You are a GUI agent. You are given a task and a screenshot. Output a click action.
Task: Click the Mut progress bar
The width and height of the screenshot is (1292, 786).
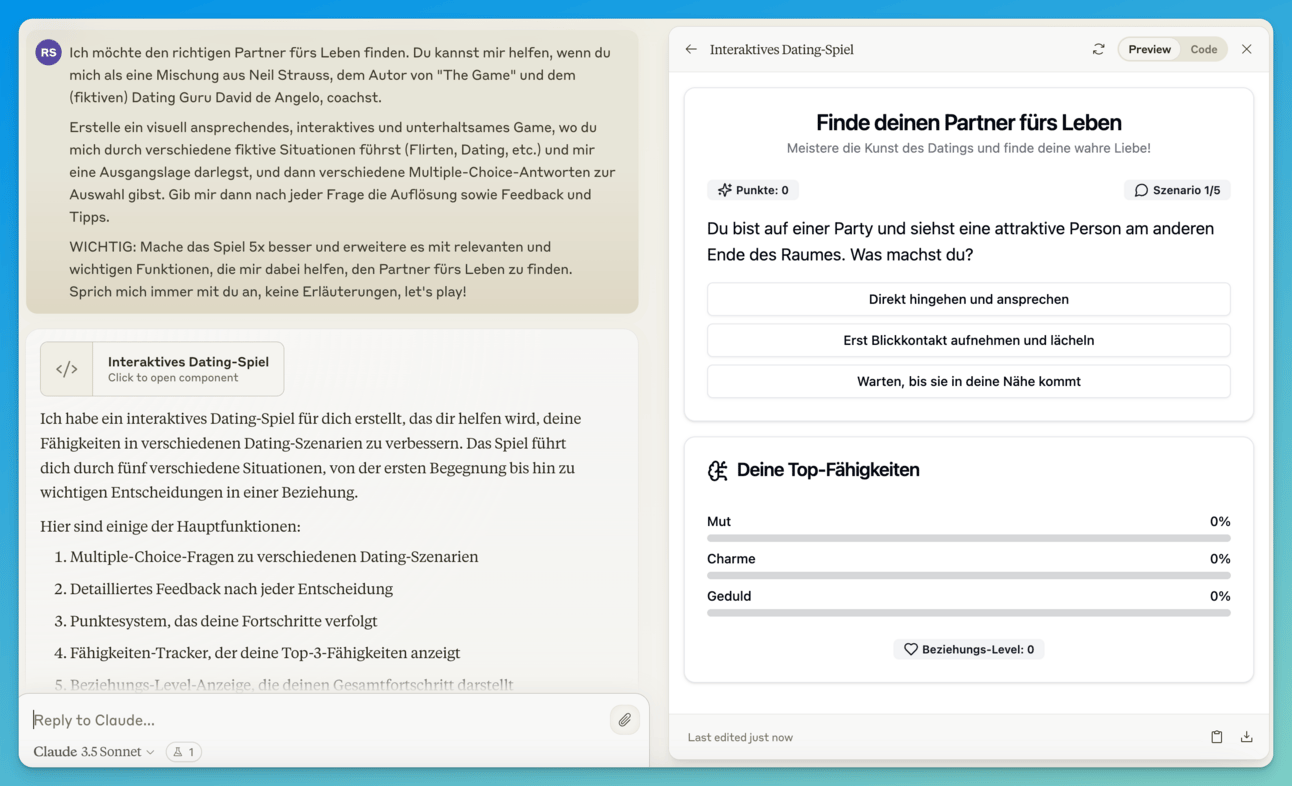(968, 538)
